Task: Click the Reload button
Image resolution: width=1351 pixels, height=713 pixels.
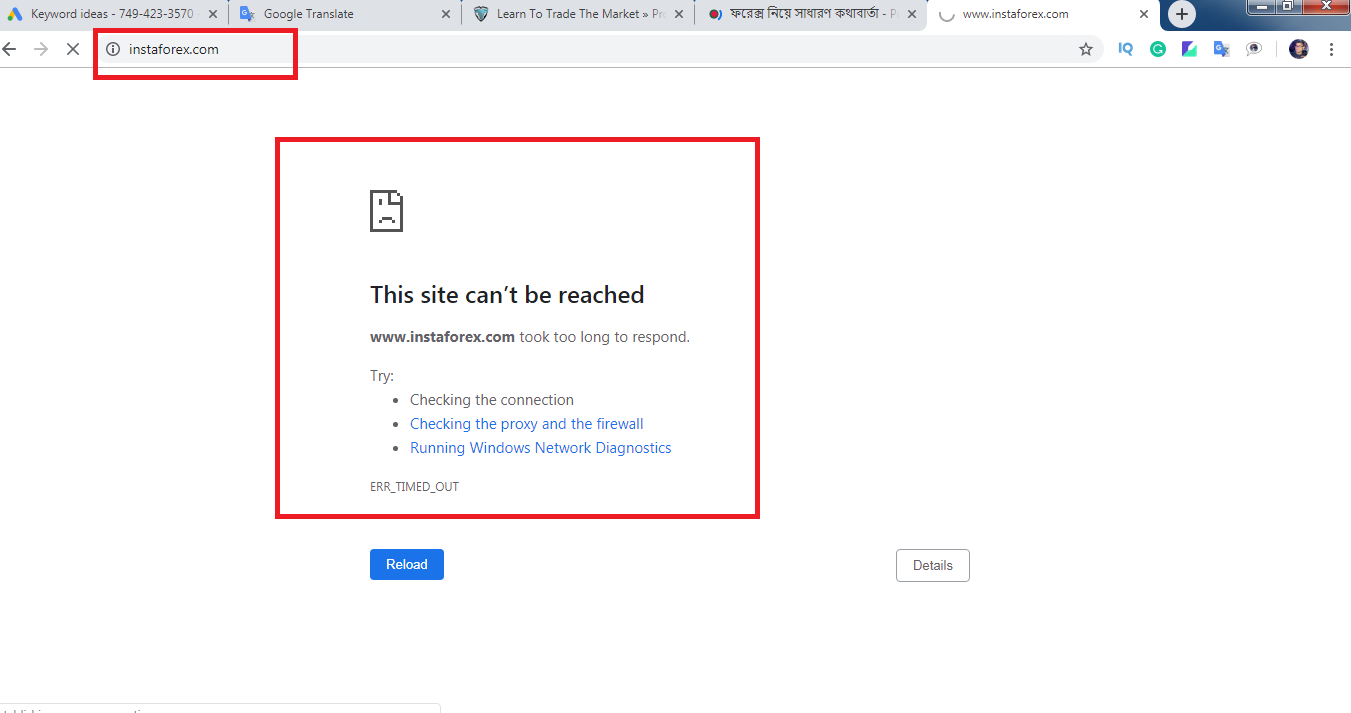Action: [x=407, y=564]
